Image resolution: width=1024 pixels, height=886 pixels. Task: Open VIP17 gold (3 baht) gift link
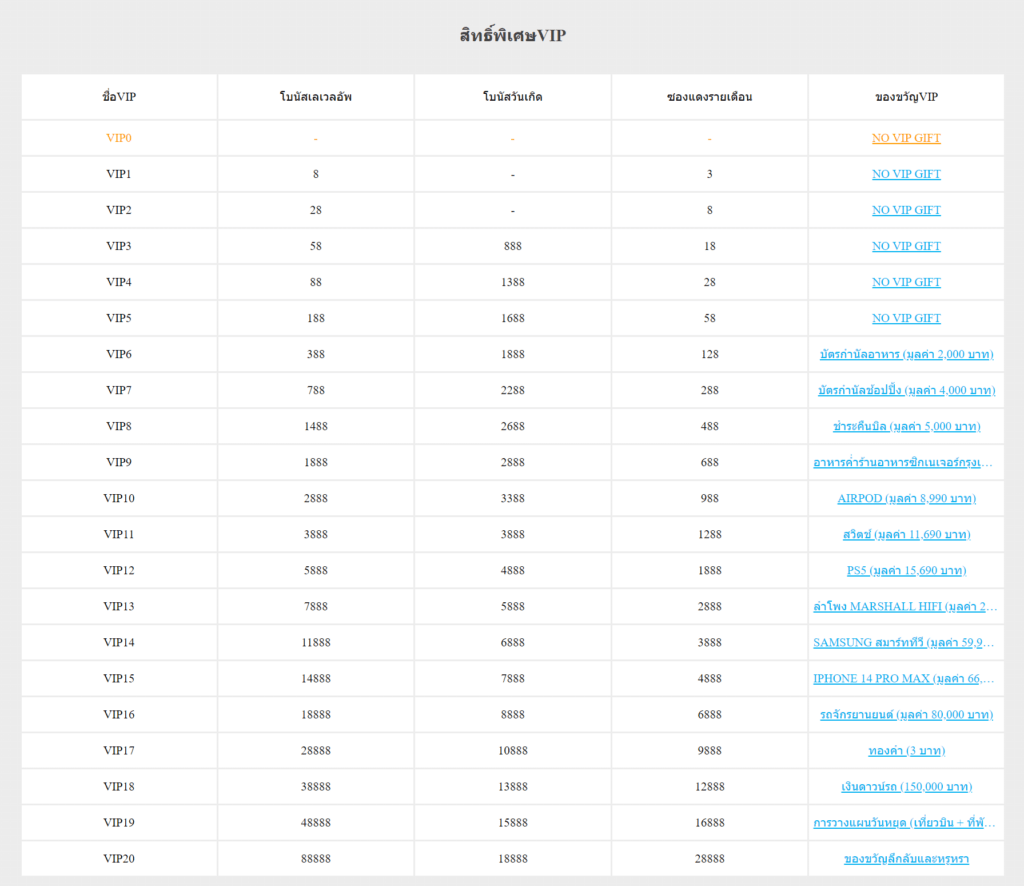(x=906, y=750)
